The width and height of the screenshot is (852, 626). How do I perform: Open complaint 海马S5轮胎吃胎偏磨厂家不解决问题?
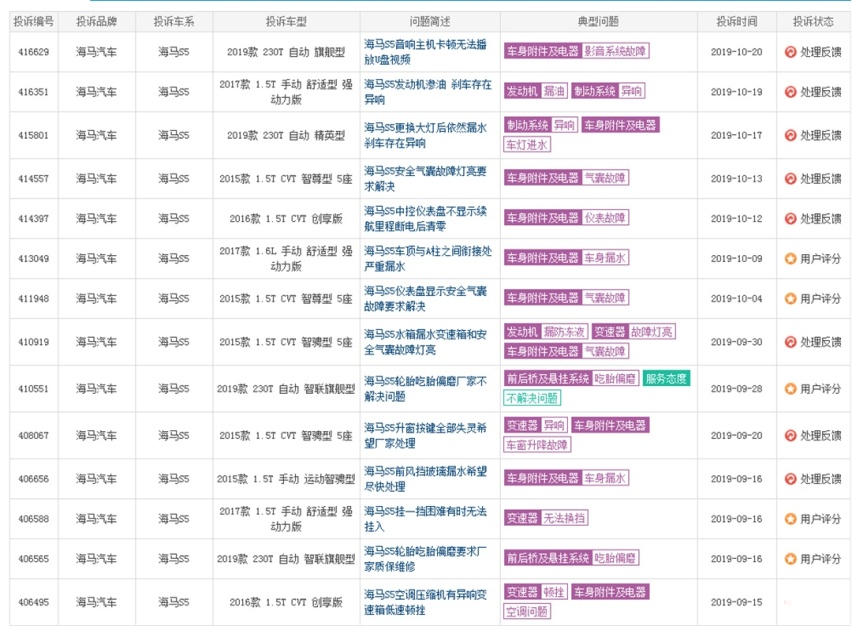(425, 389)
